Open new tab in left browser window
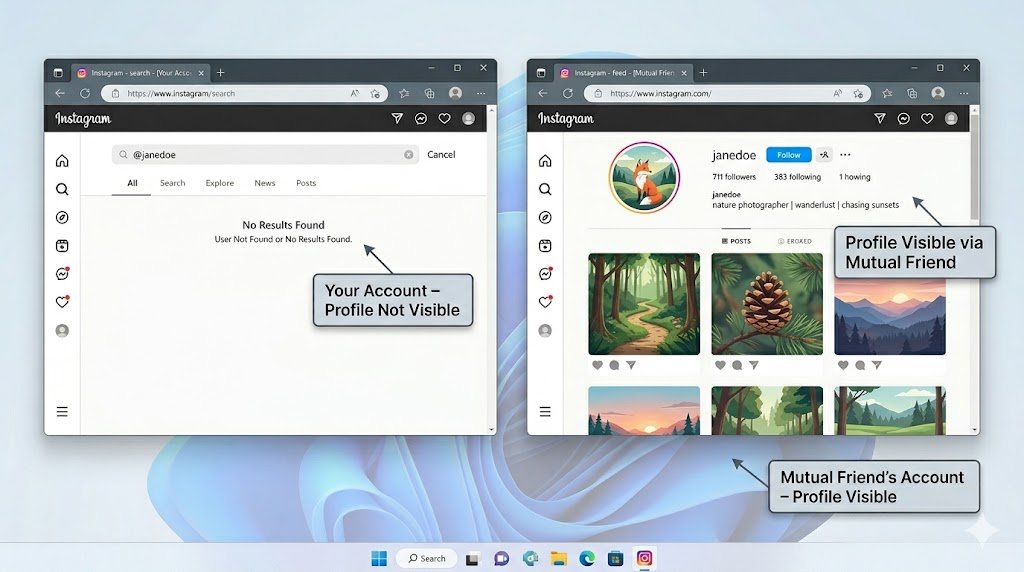Viewport: 1024px width, 572px height. pyautogui.click(x=220, y=72)
